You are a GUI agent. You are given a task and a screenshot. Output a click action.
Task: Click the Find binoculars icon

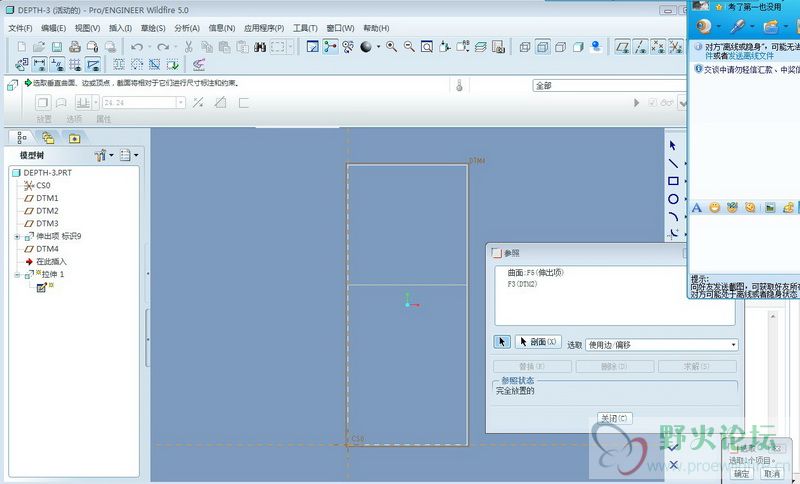pos(260,47)
